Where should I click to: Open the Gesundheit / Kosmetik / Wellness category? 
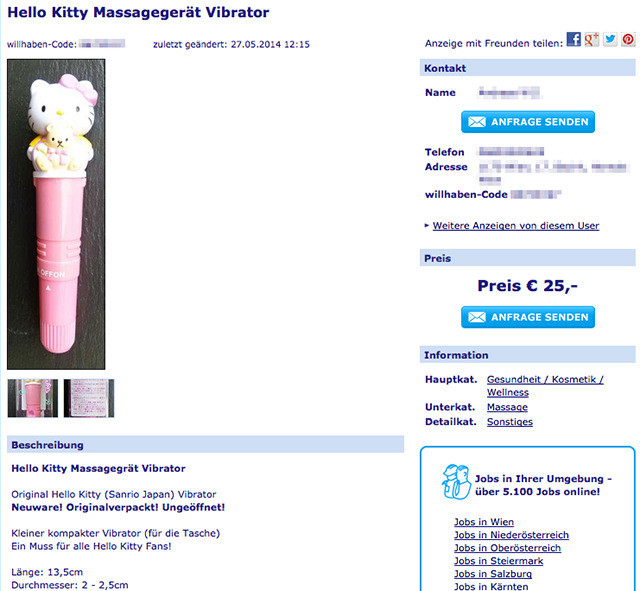[545, 386]
